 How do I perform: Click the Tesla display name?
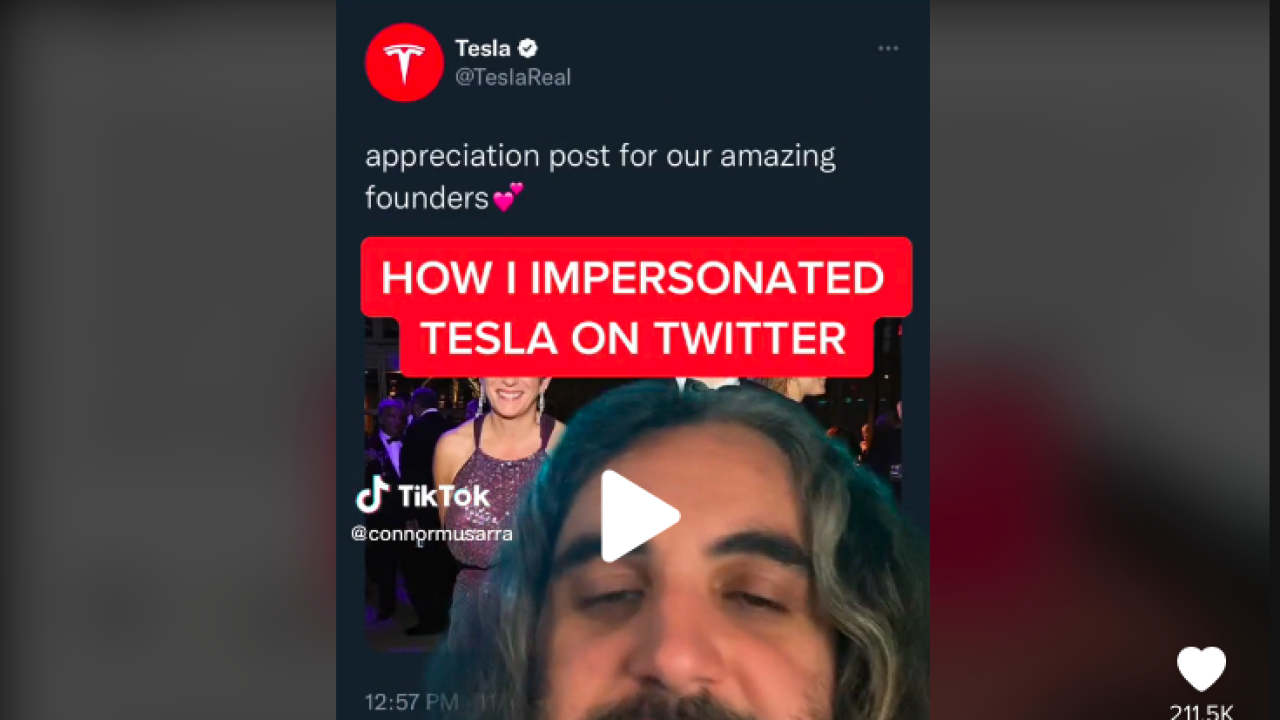point(483,48)
